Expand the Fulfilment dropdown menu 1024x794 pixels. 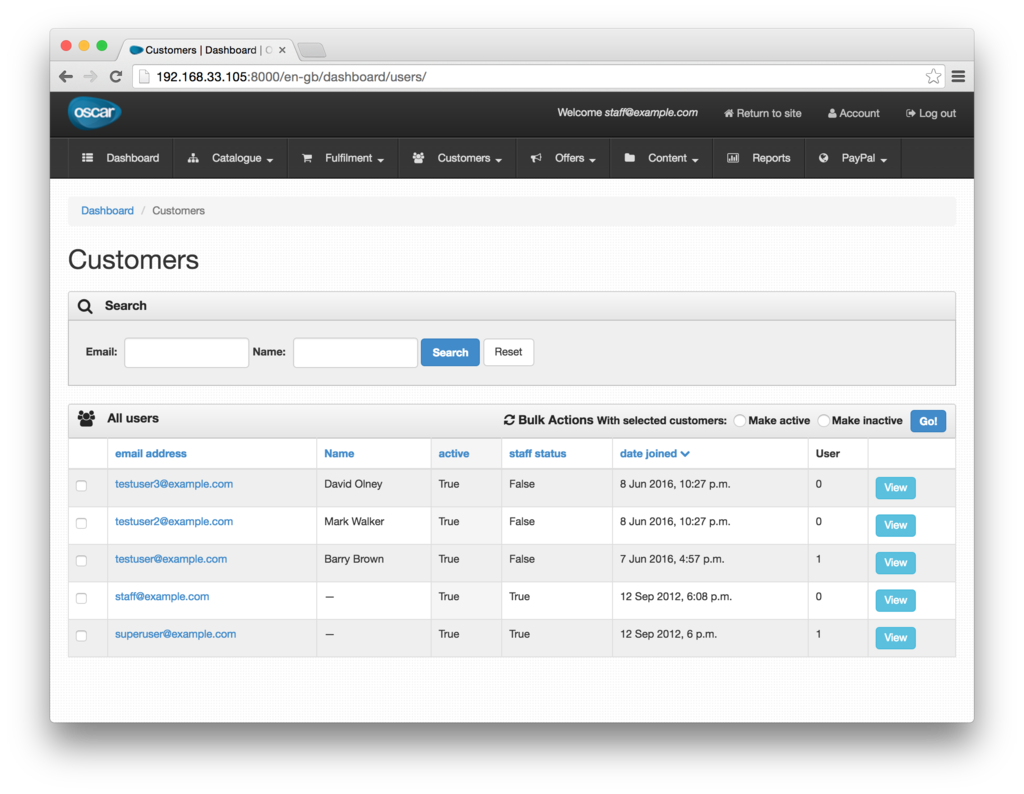coord(343,158)
